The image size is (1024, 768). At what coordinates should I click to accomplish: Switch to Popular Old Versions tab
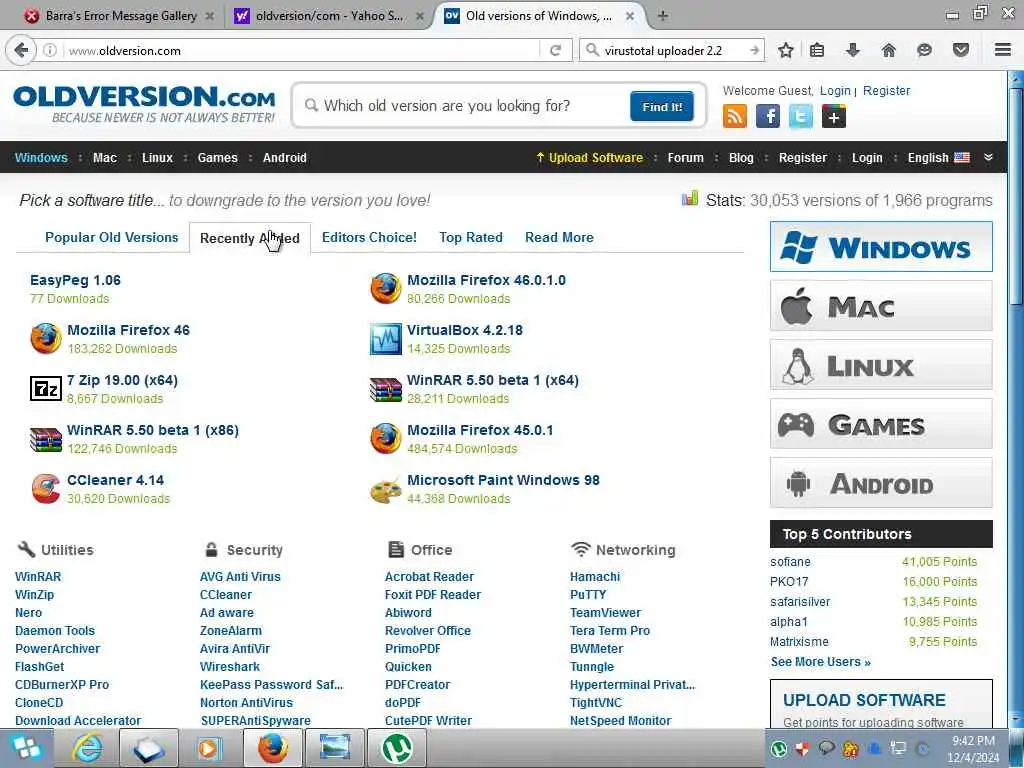click(x=112, y=237)
